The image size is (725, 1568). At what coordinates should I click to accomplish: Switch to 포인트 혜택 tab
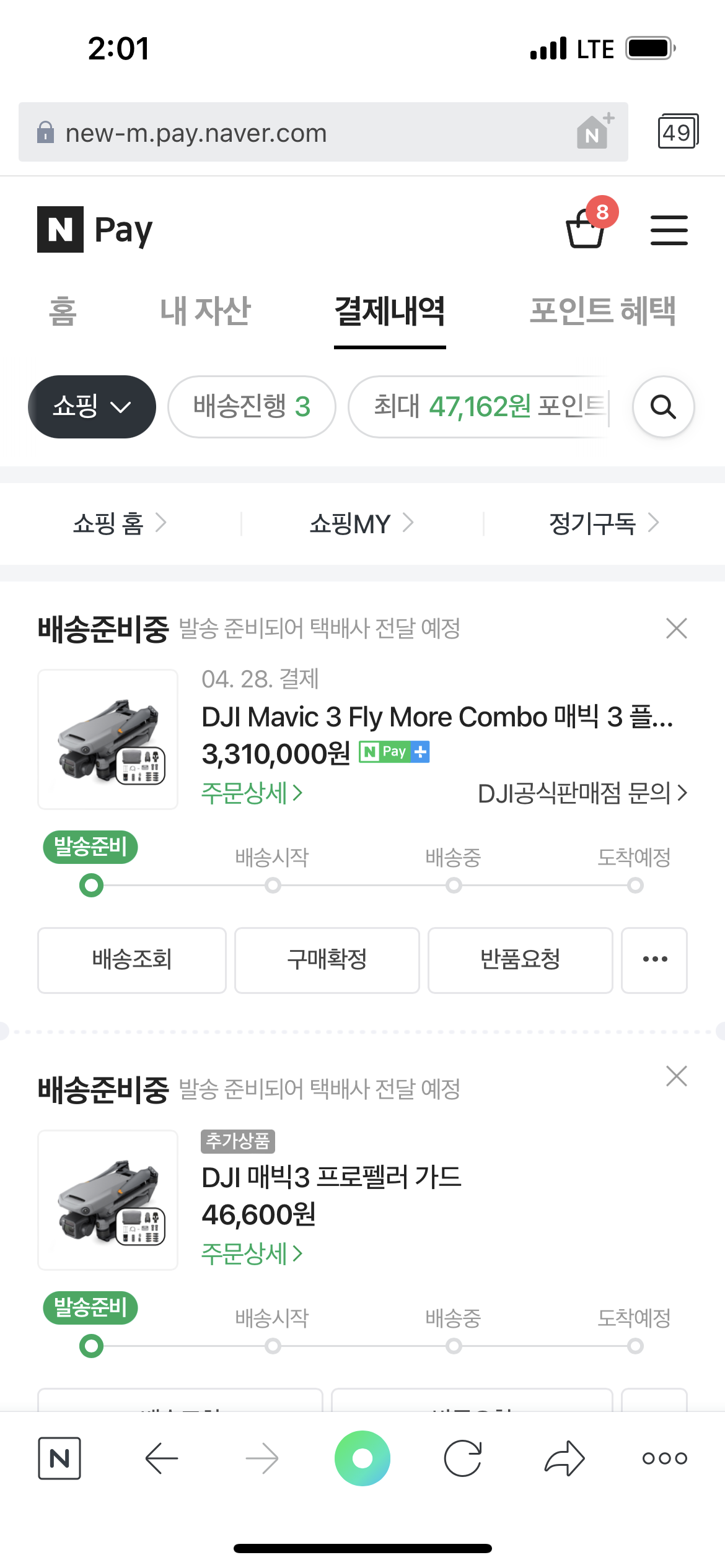click(x=602, y=311)
